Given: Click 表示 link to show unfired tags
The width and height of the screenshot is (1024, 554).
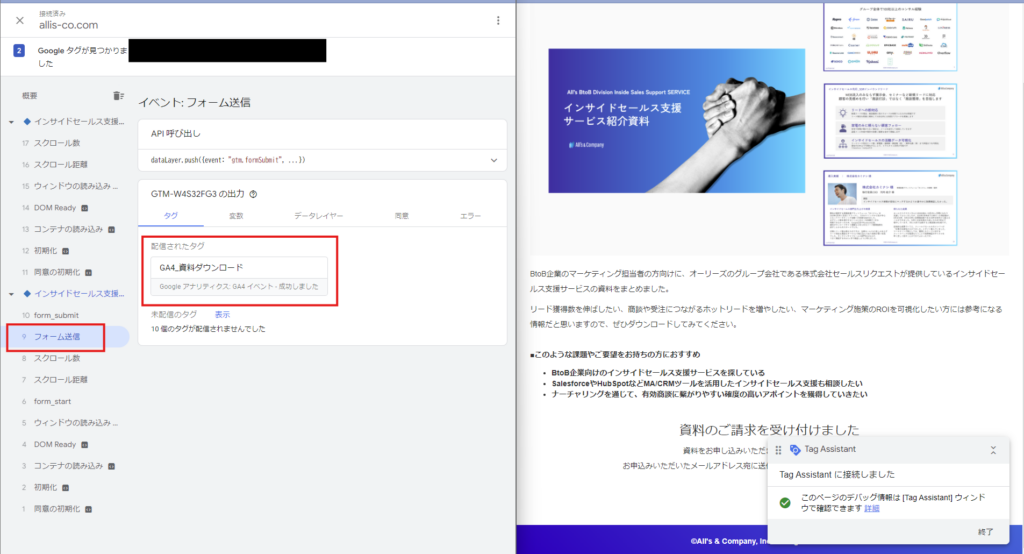Looking at the screenshot, I should pos(222,314).
